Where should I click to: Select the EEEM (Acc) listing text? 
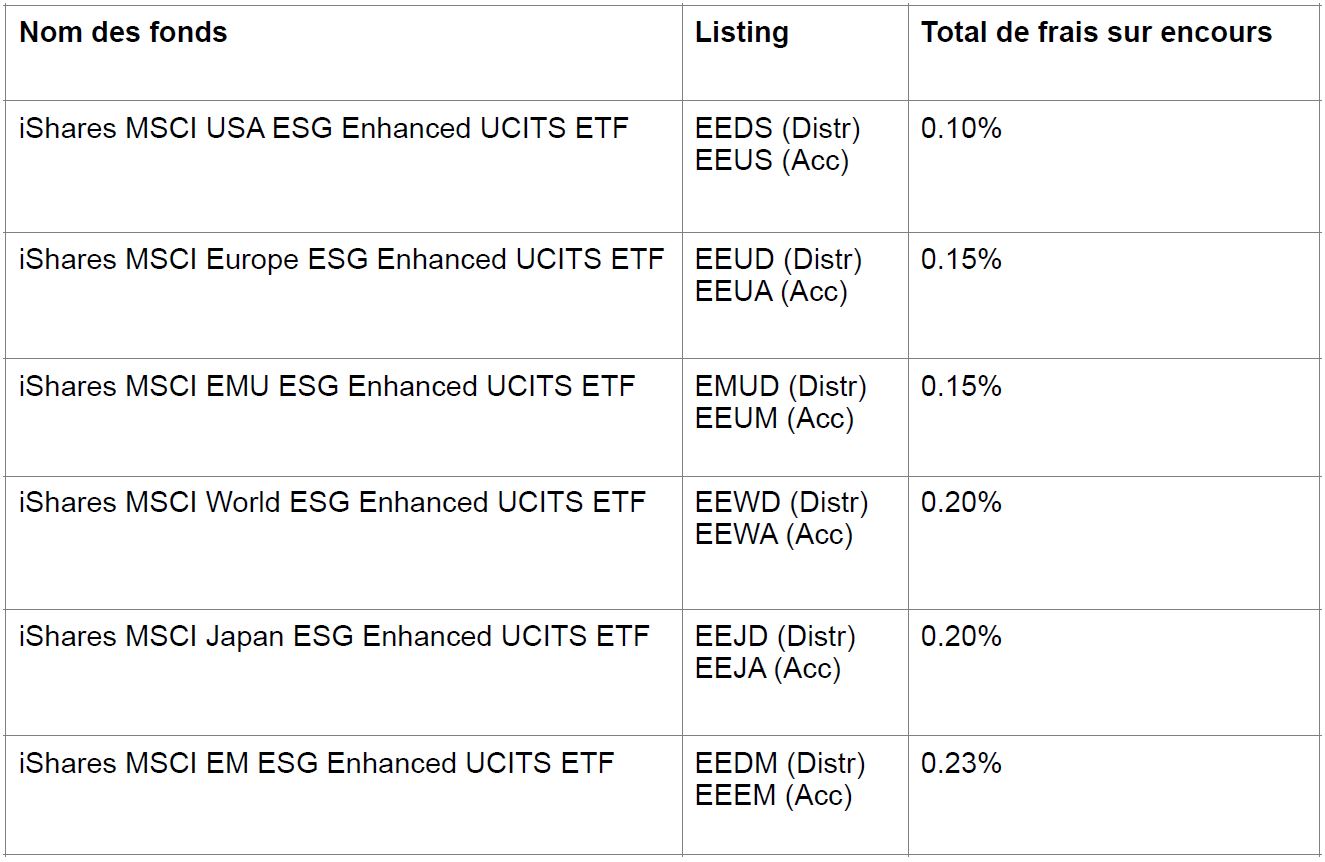tap(773, 795)
